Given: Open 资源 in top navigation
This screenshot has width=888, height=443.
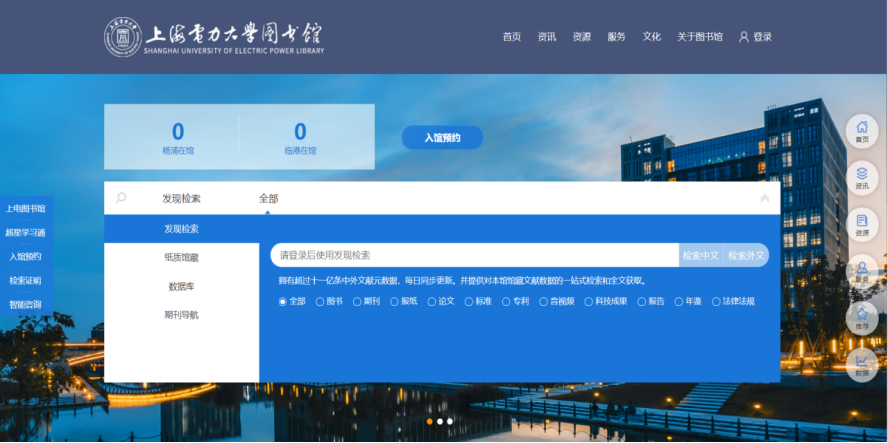Looking at the screenshot, I should [582, 37].
